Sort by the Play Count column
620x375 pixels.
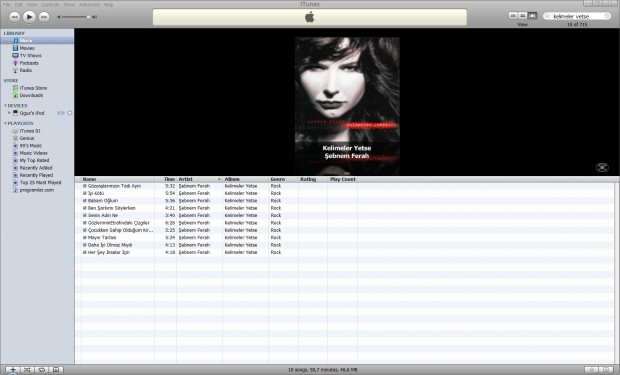(x=342, y=179)
